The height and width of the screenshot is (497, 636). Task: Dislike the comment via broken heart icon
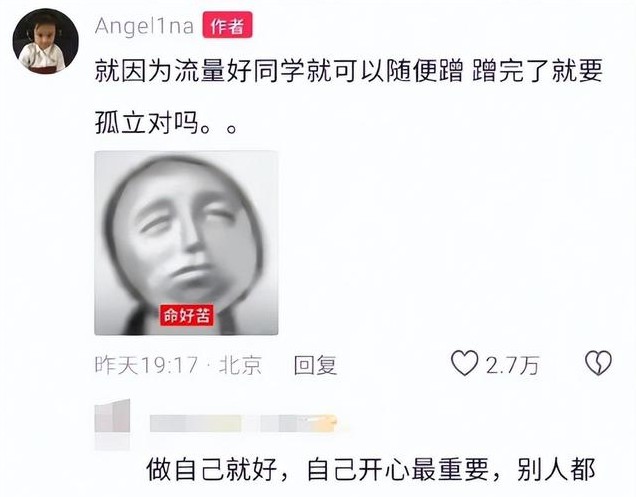pos(598,363)
